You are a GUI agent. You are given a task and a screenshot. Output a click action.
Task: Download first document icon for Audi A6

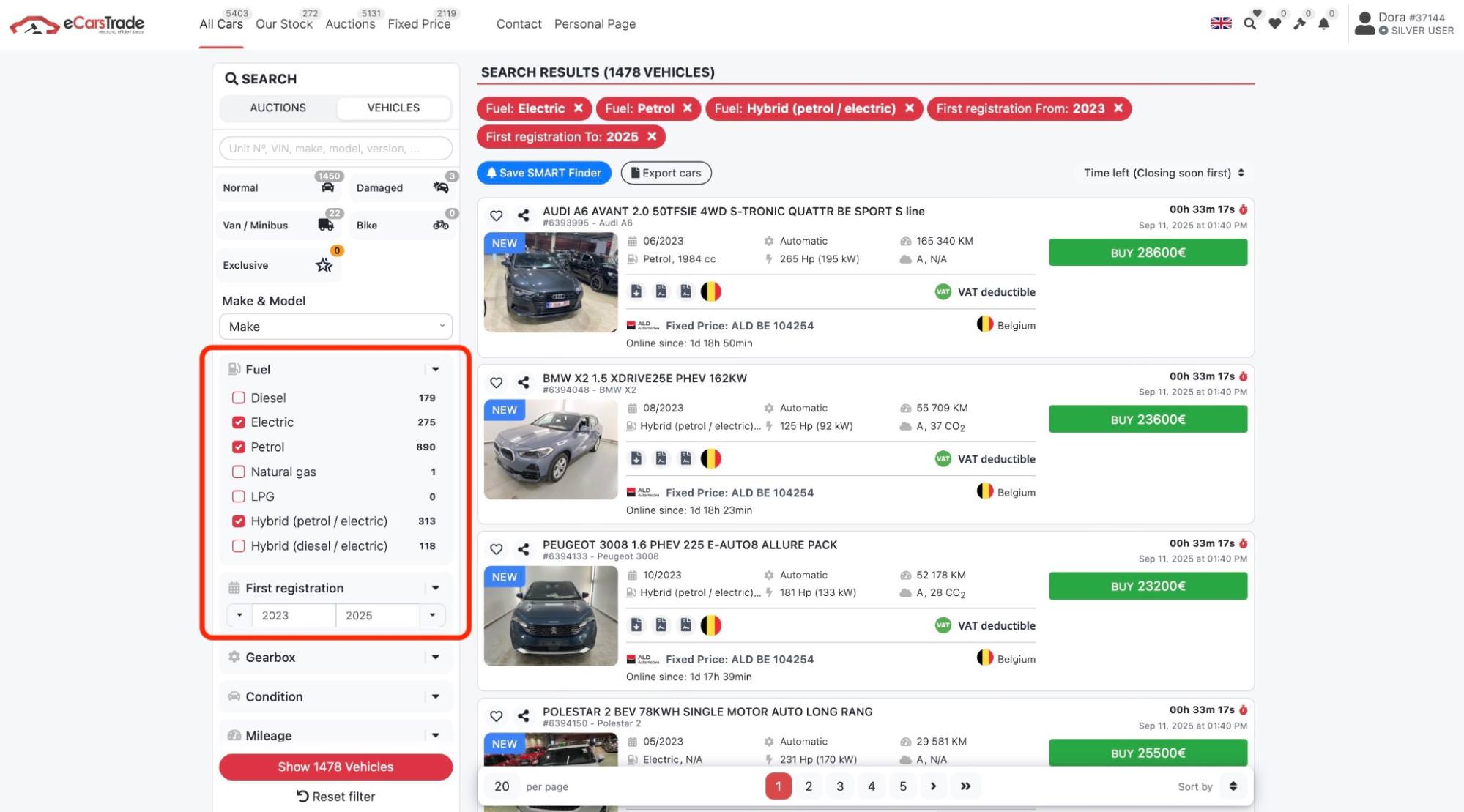(636, 291)
